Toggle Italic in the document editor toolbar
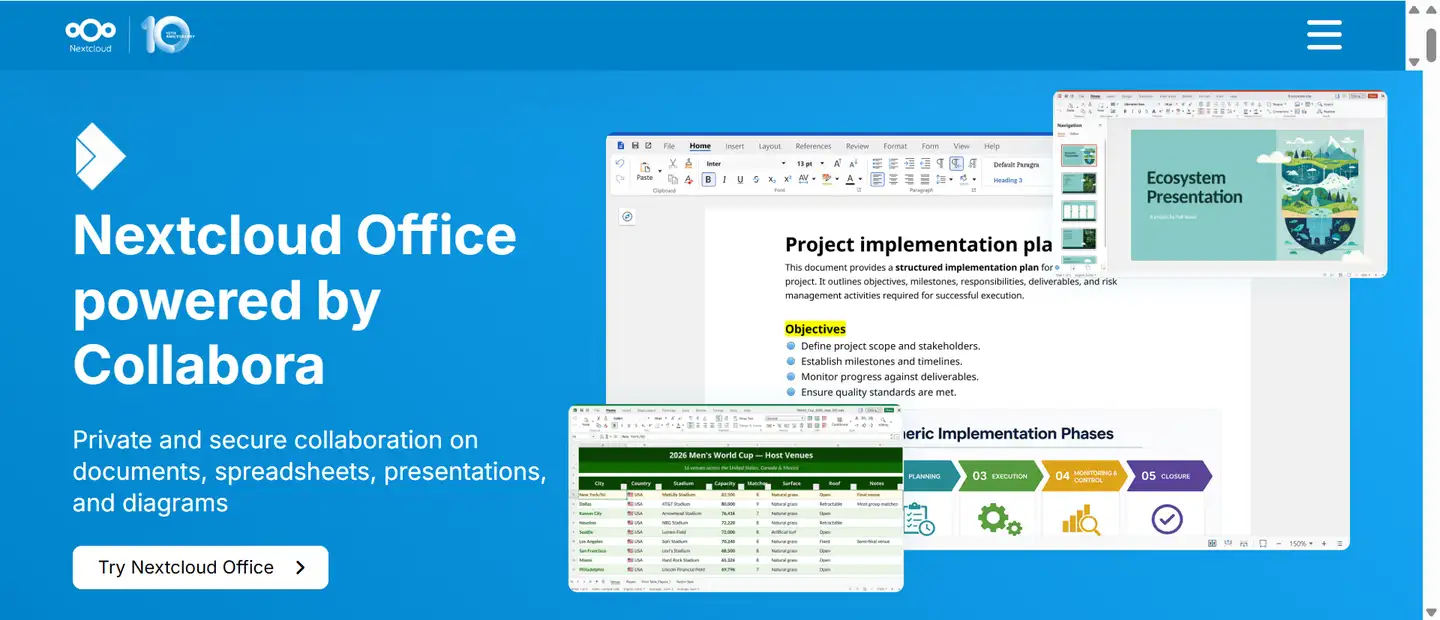1440x620 pixels. 724,180
